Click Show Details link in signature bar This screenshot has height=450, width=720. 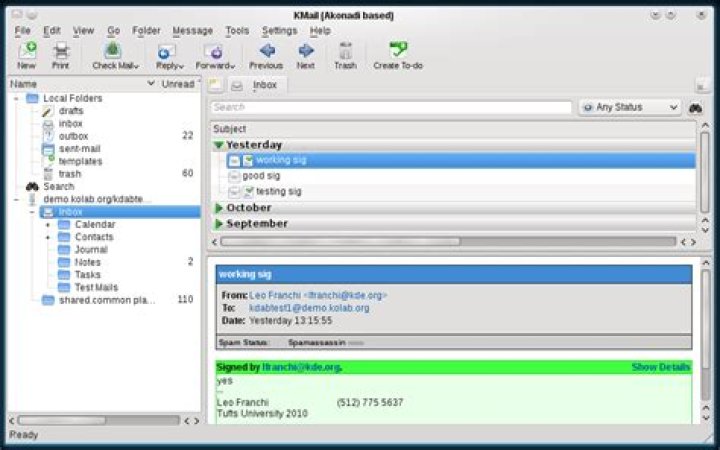661,367
